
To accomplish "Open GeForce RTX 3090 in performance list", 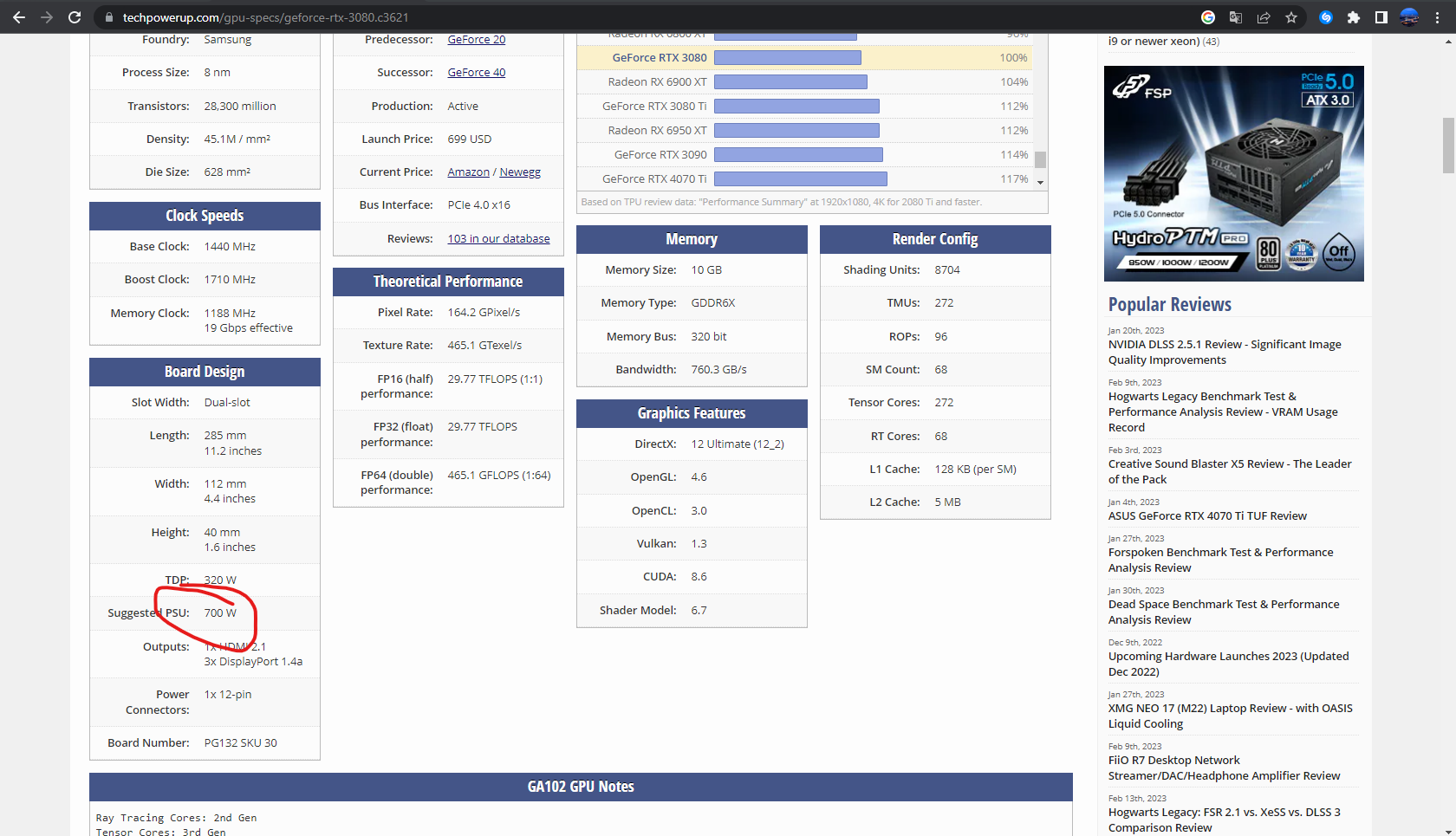I will tap(660, 155).
